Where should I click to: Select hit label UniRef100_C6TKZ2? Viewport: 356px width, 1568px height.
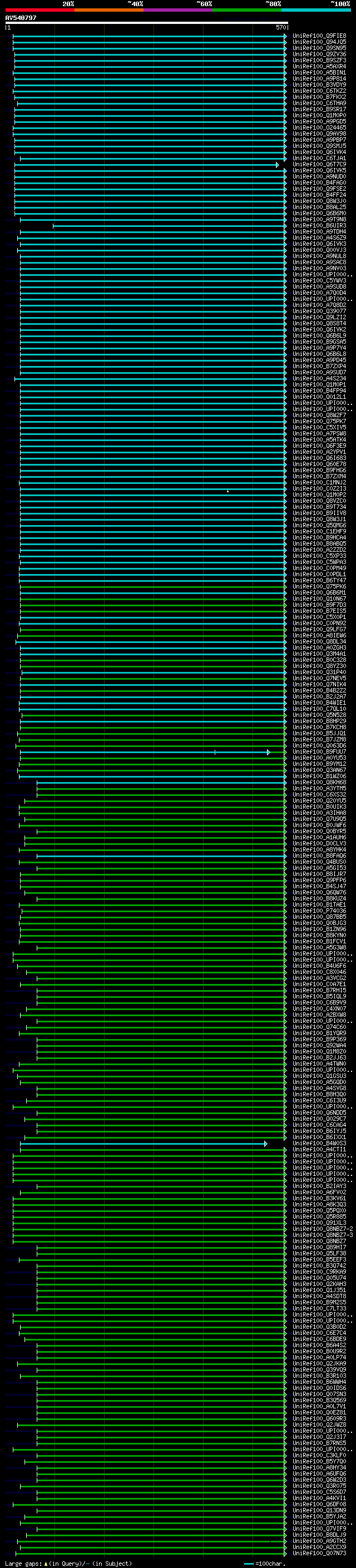point(319,91)
